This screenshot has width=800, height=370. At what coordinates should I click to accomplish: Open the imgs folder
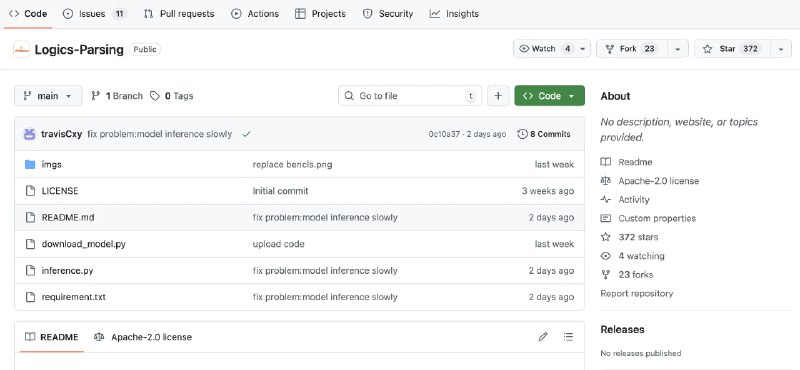tap(52, 164)
